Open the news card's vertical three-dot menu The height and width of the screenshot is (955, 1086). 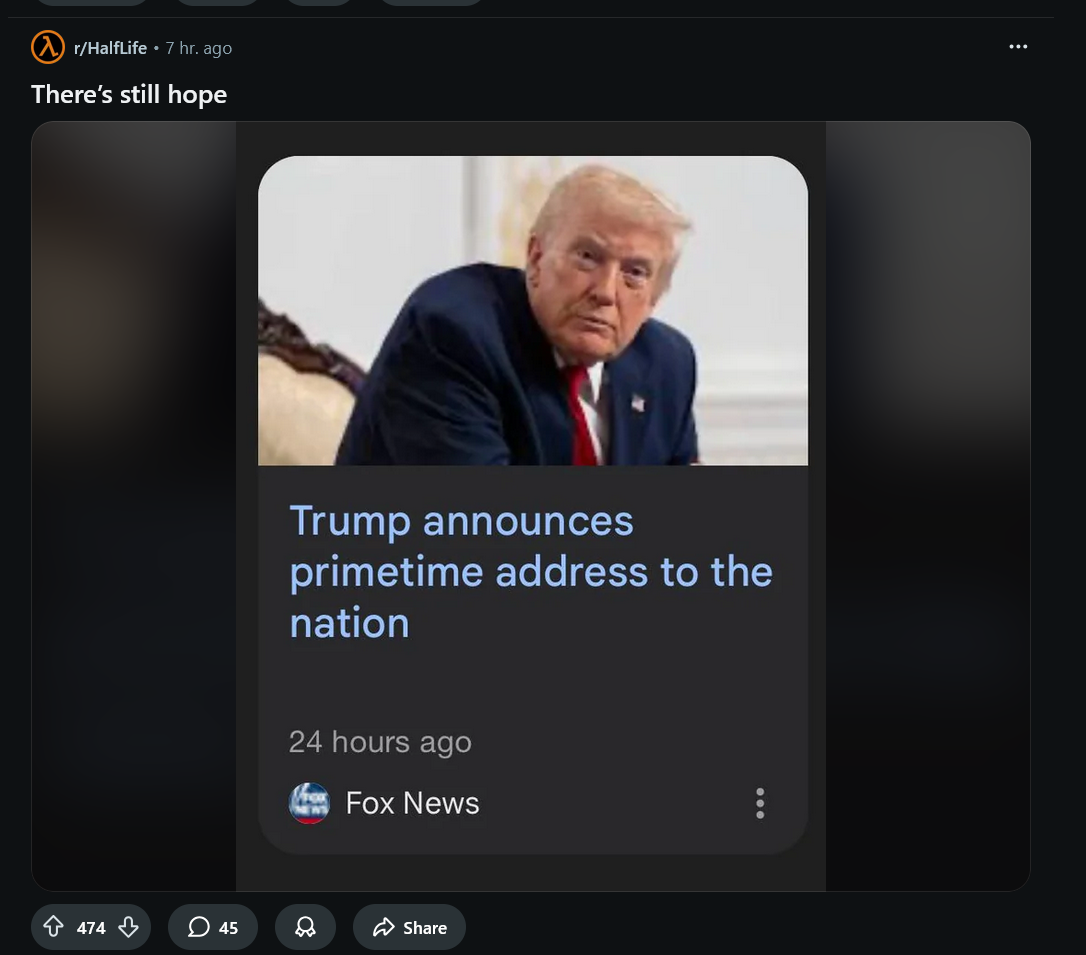pyautogui.click(x=760, y=803)
